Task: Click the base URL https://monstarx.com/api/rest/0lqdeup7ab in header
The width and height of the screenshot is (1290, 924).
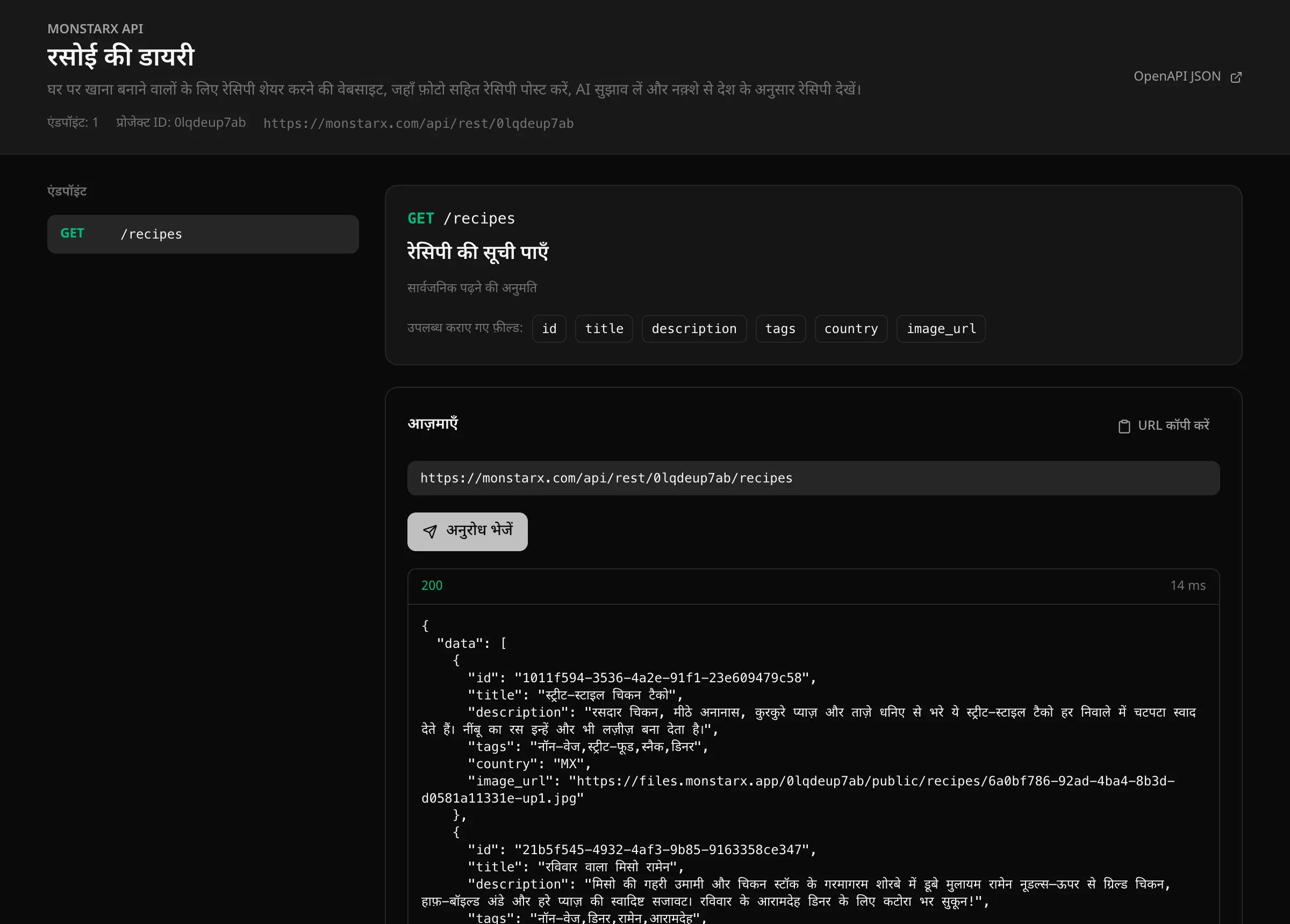Action: coord(418,124)
